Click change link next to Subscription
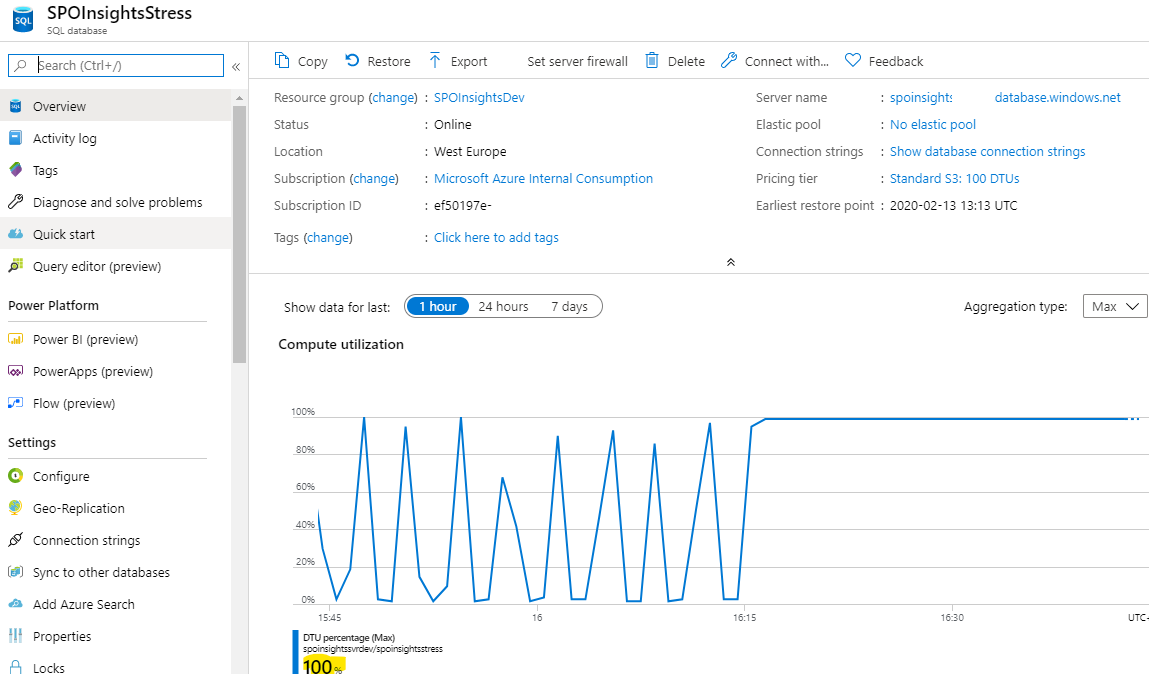1149x679 pixels. (374, 178)
